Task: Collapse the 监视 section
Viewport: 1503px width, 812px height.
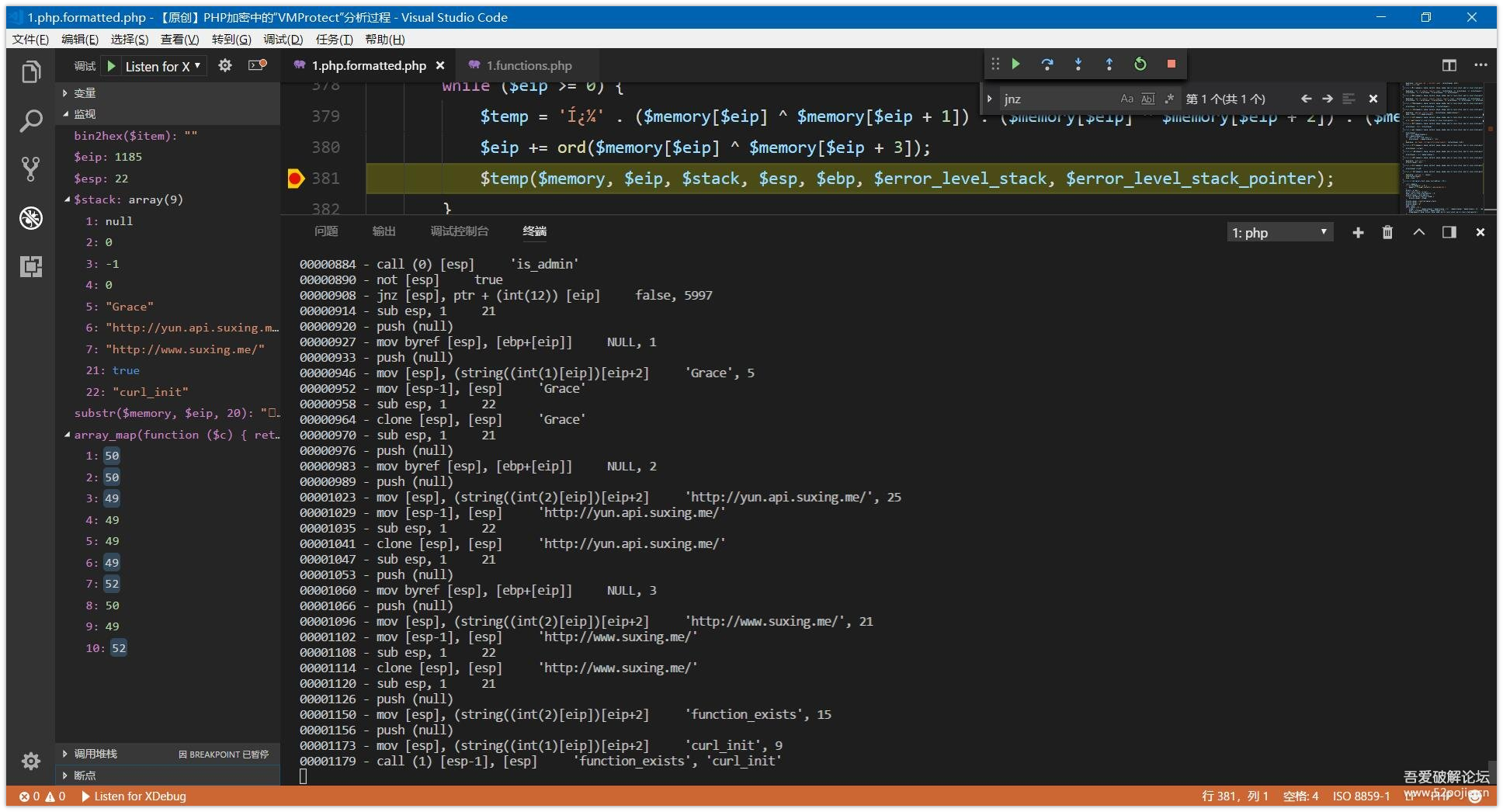Action: pyautogui.click(x=168, y=114)
